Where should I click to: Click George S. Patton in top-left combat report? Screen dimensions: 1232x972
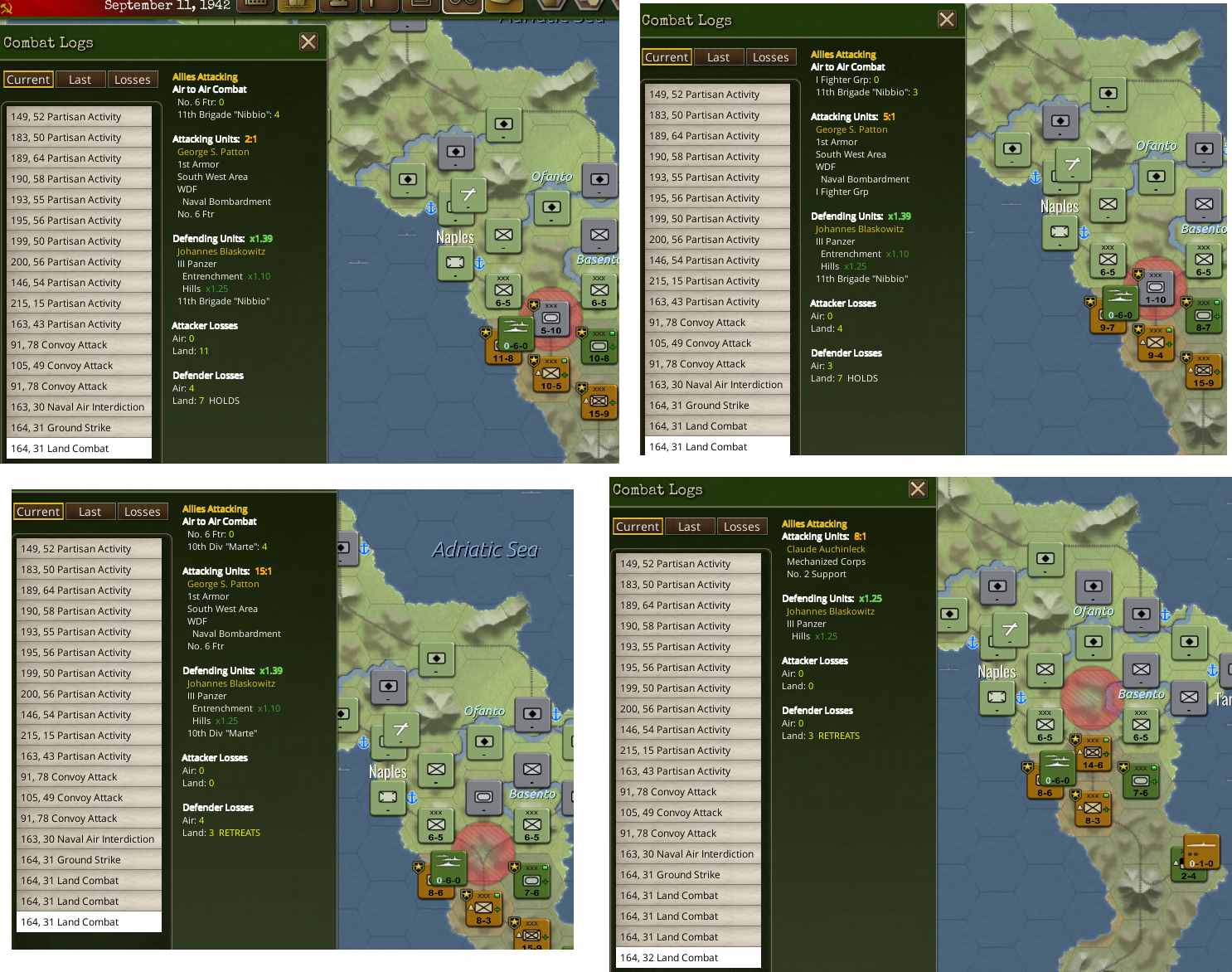(x=213, y=152)
